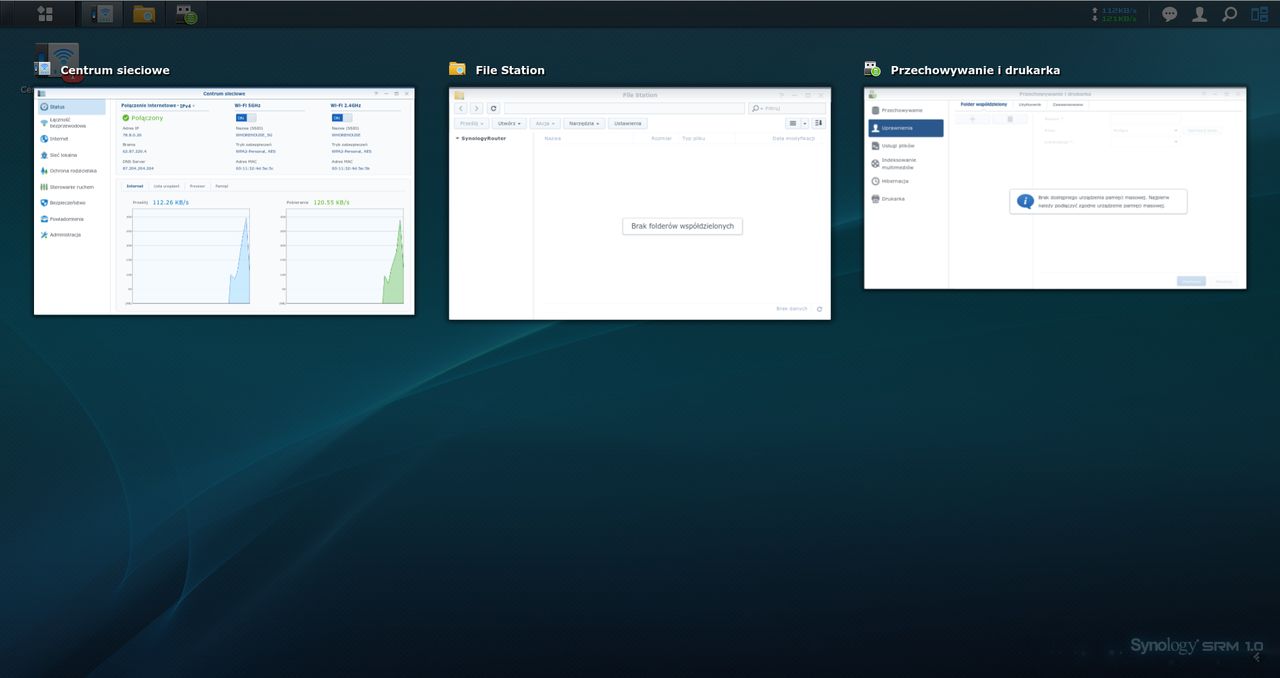1280x678 pixels.
Task: Open the Utwórz dropdown in File Station
Action: pos(510,123)
